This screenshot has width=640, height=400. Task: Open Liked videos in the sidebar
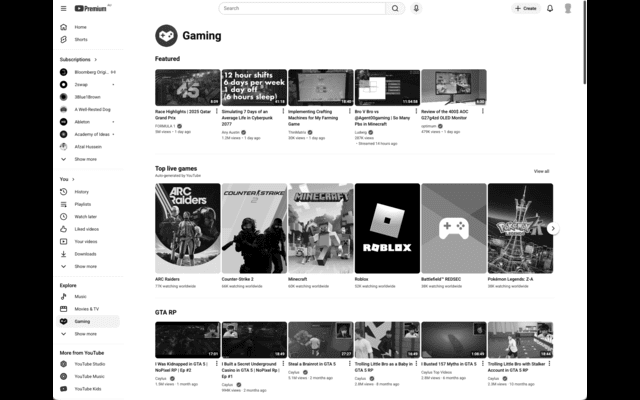click(89, 229)
